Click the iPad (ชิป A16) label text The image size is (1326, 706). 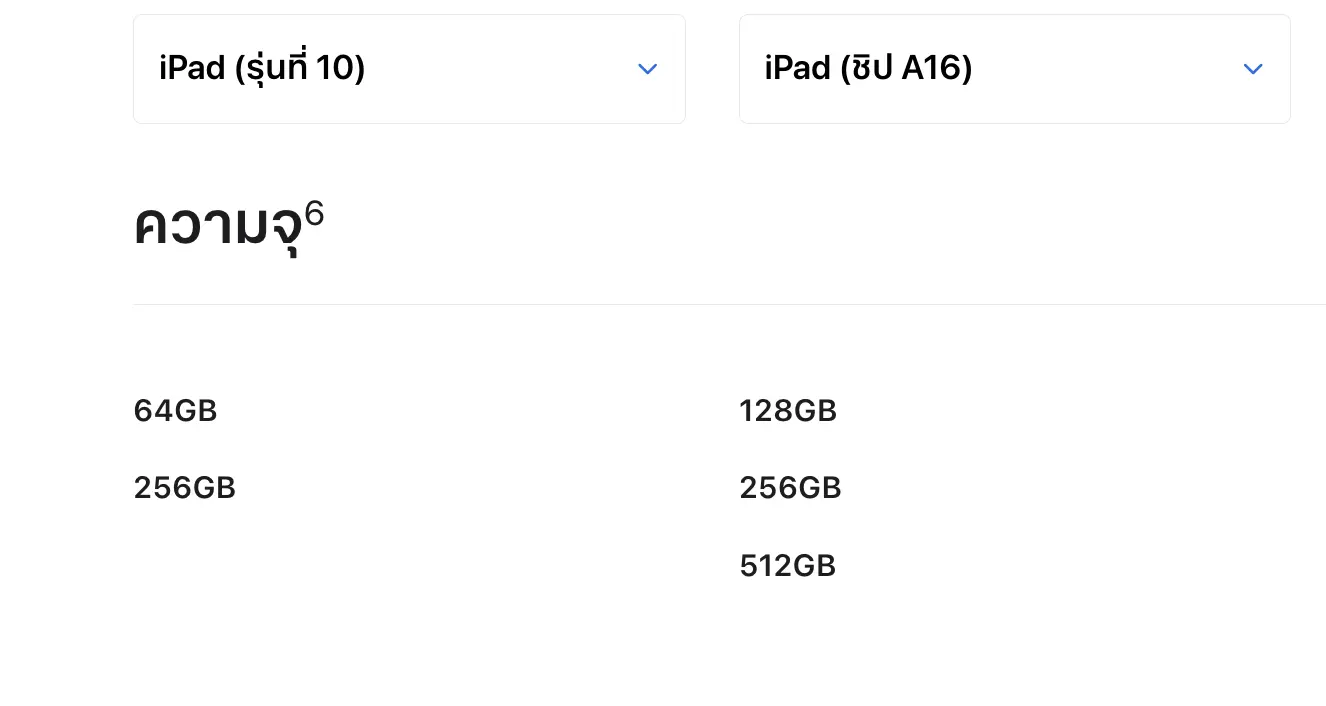[x=868, y=69]
